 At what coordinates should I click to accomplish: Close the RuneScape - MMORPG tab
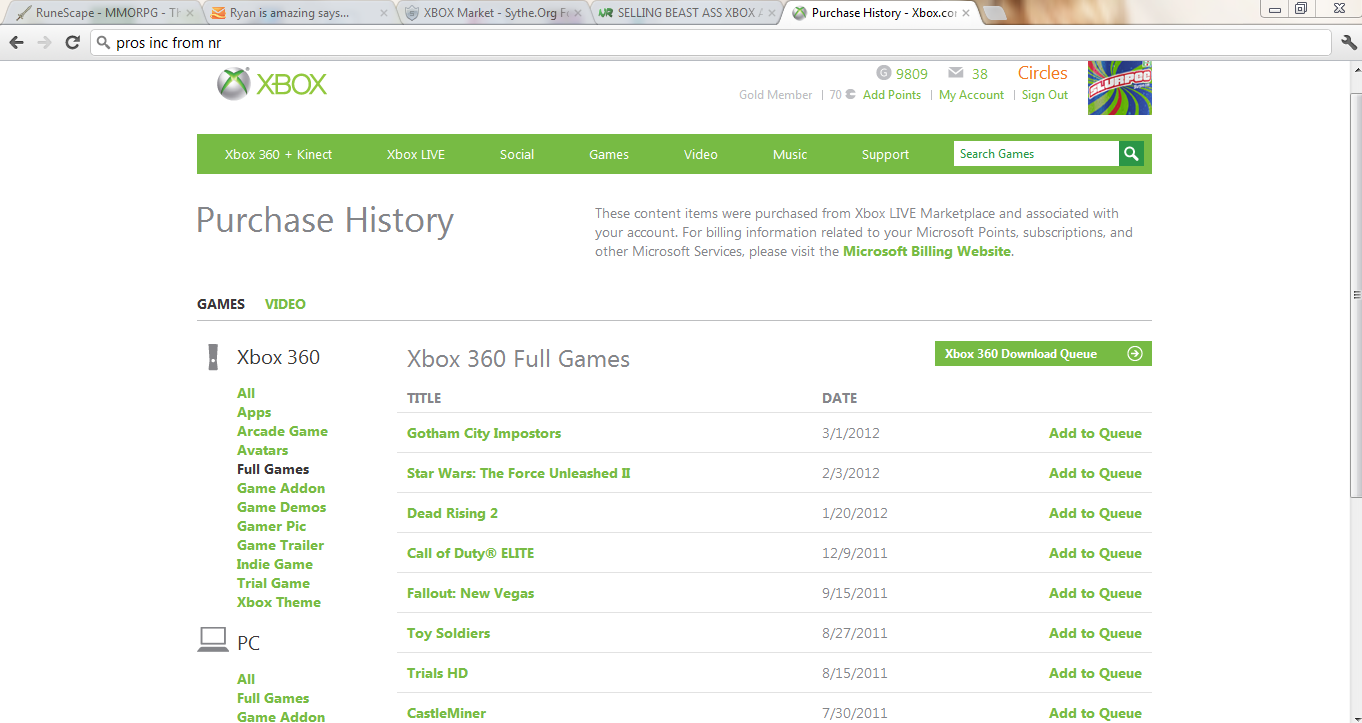(x=189, y=13)
